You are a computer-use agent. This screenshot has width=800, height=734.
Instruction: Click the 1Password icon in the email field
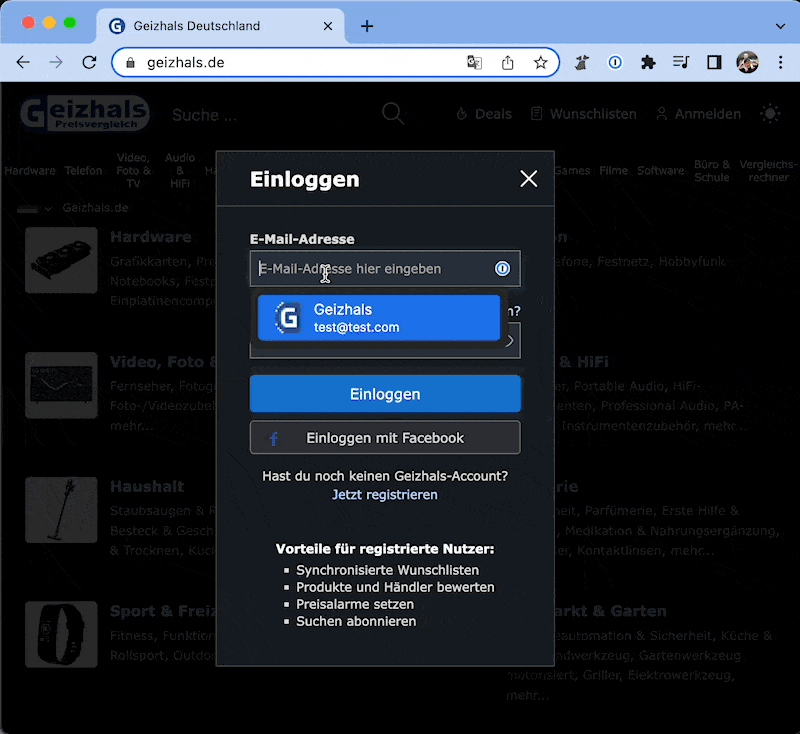tap(503, 268)
